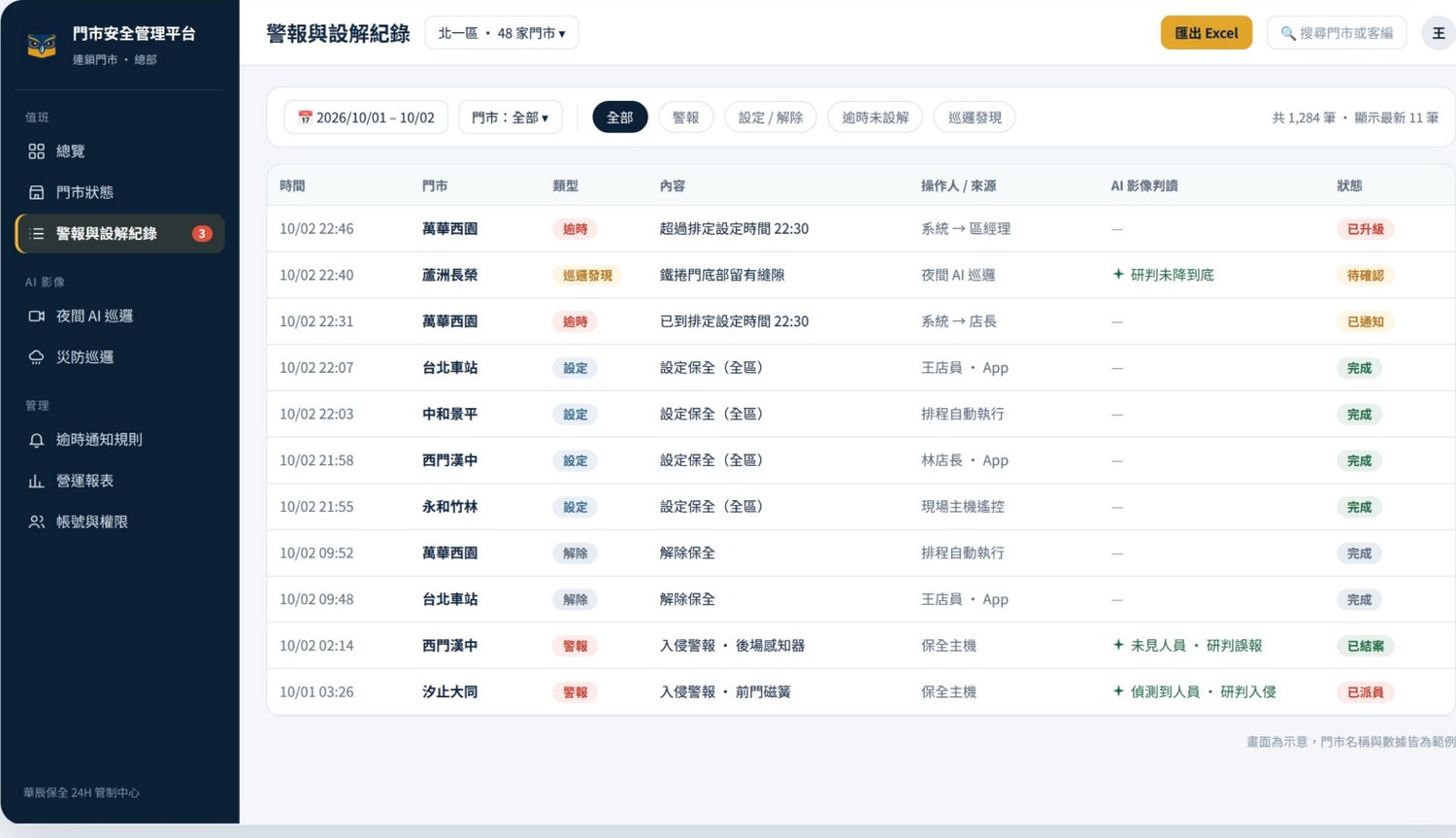Click the 逾時通知規則 bell icon
The height and width of the screenshot is (838, 1456).
click(37, 440)
